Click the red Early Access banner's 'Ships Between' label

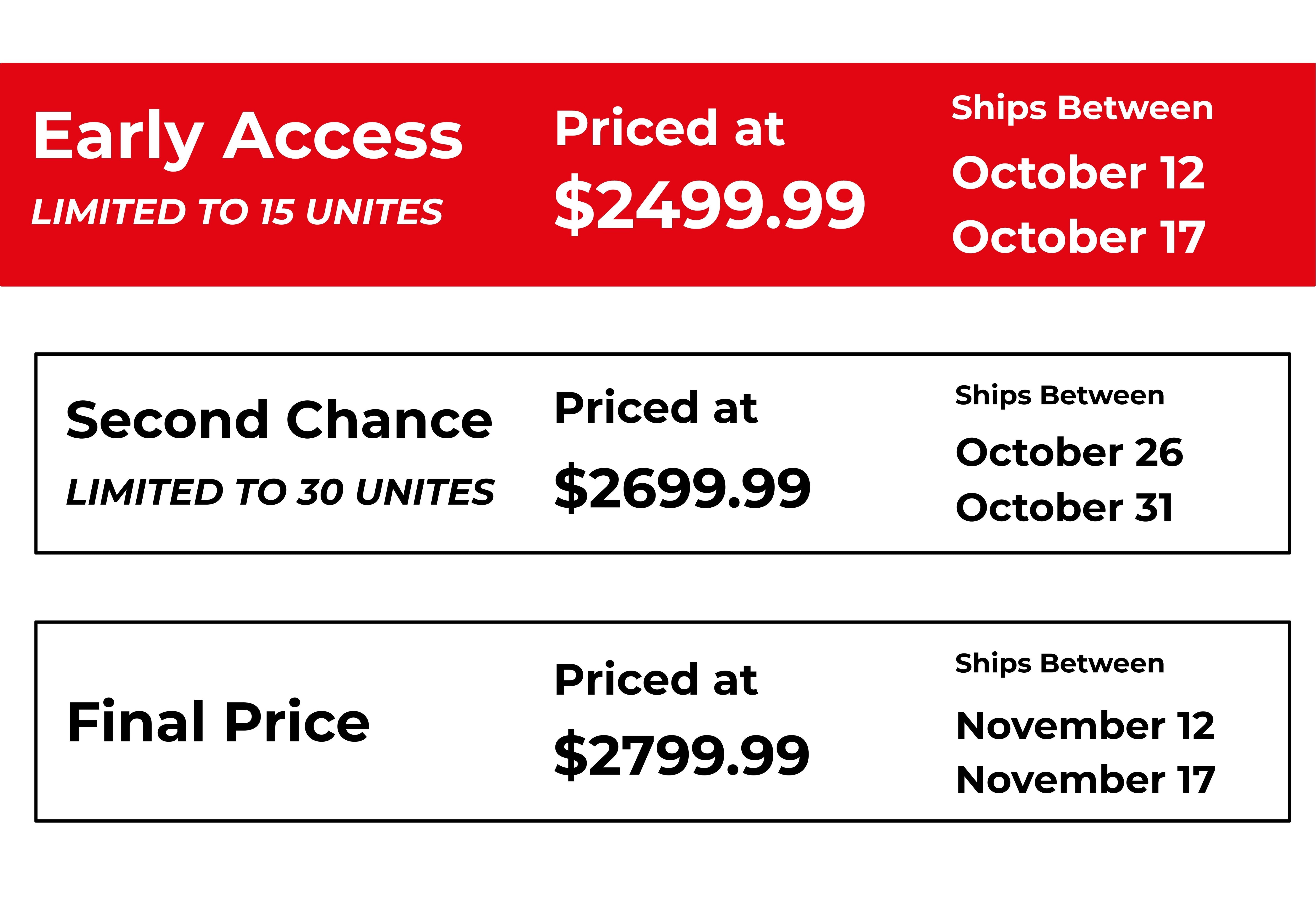[x=1082, y=109]
